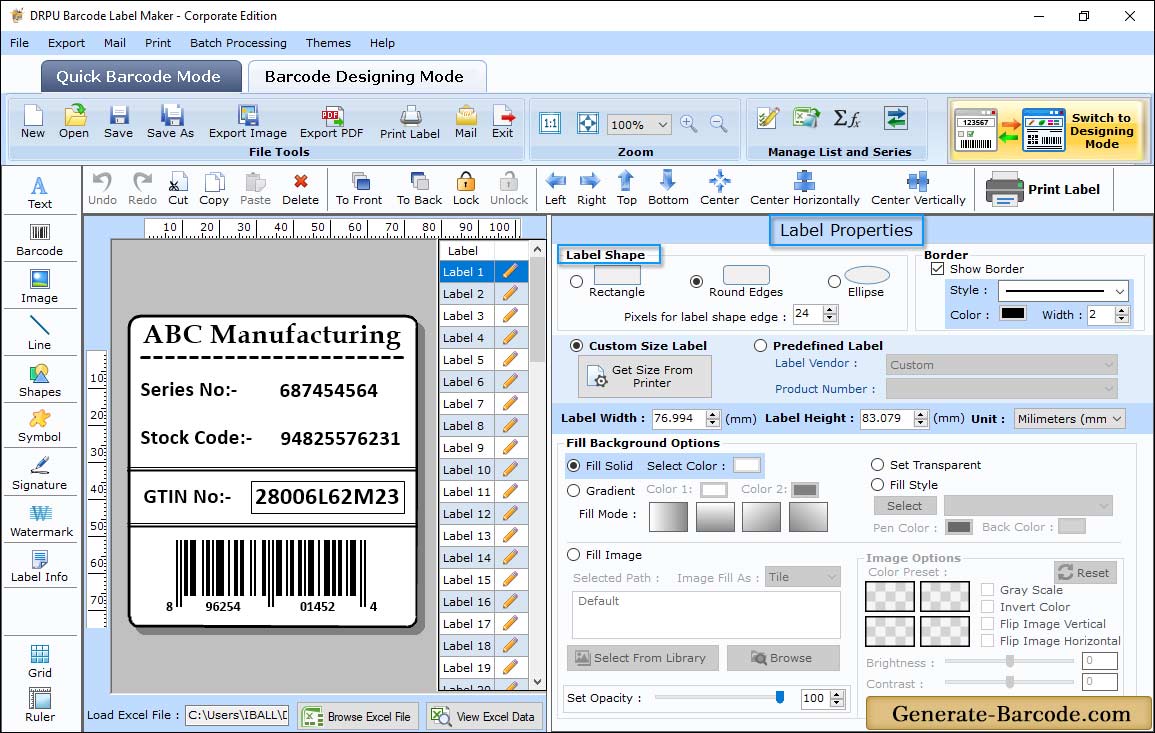Click Browse Excel File button
1155x733 pixels.
click(x=359, y=716)
